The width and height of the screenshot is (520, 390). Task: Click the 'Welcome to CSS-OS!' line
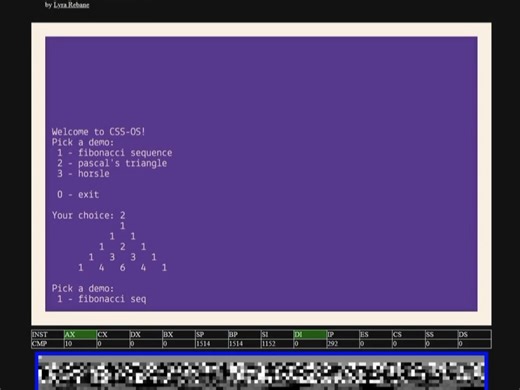[98, 132]
